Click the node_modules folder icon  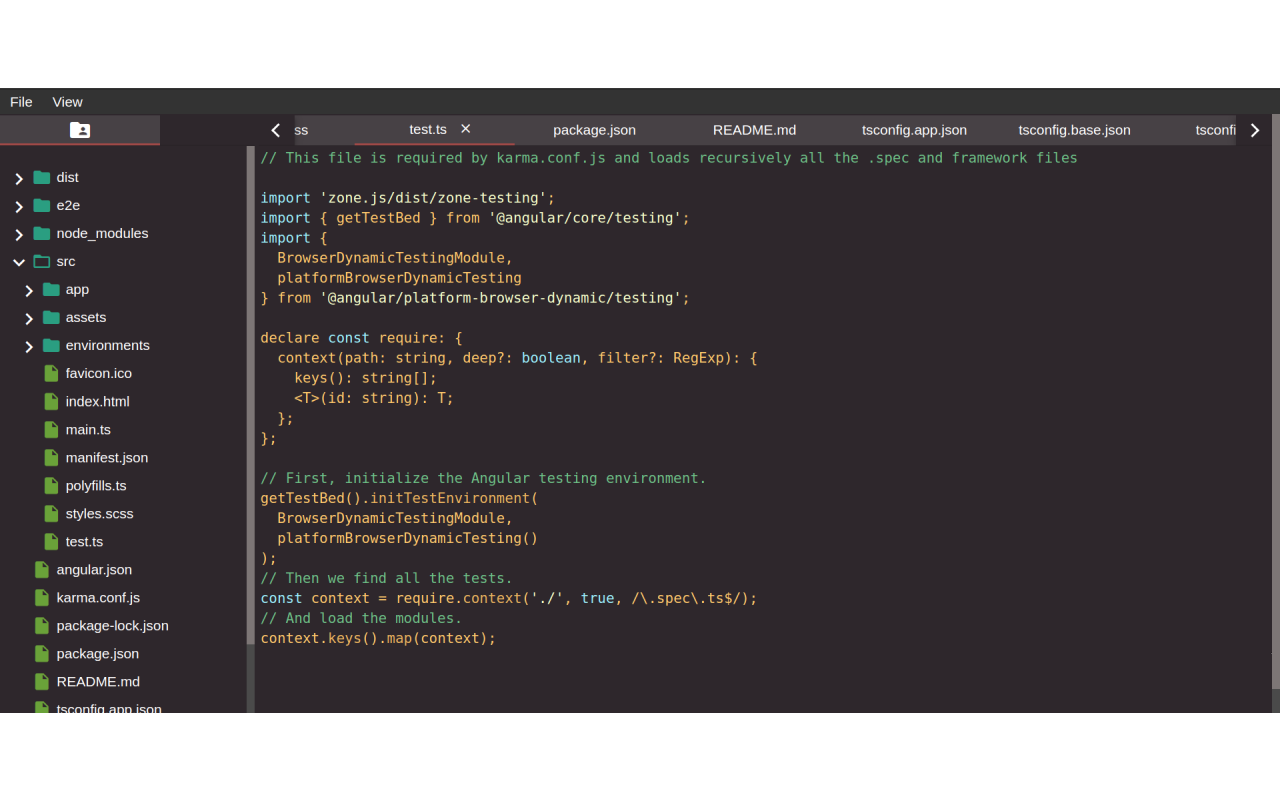[40, 233]
